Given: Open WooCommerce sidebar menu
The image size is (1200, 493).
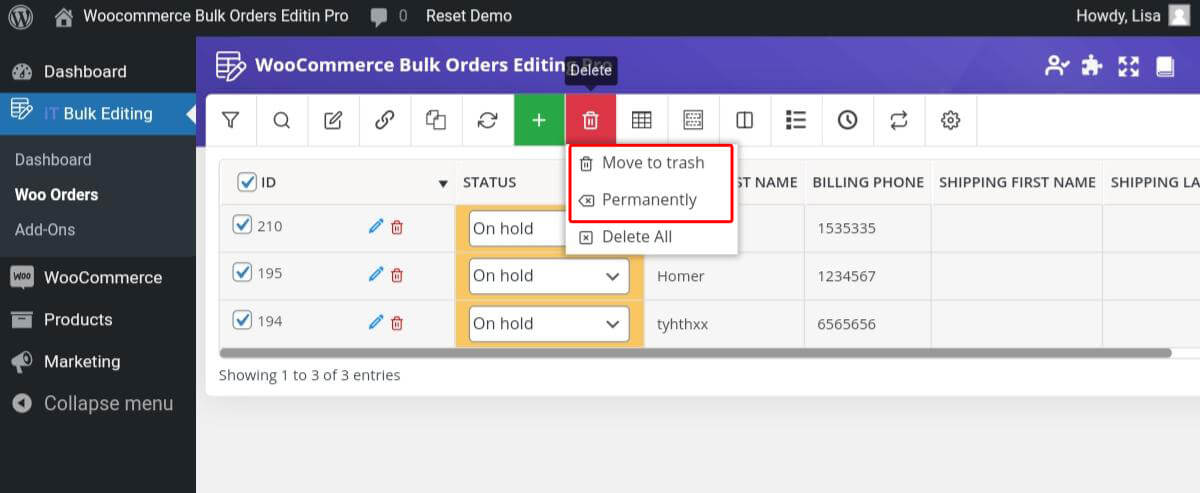Looking at the screenshot, I should point(98,277).
